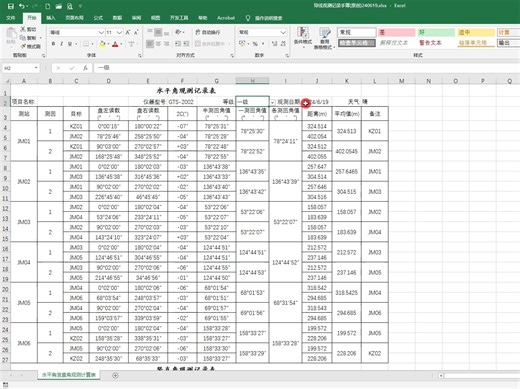This screenshot has height=389, width=520.
Task: Click the Cut scissors icon
Action: pos(23,29)
